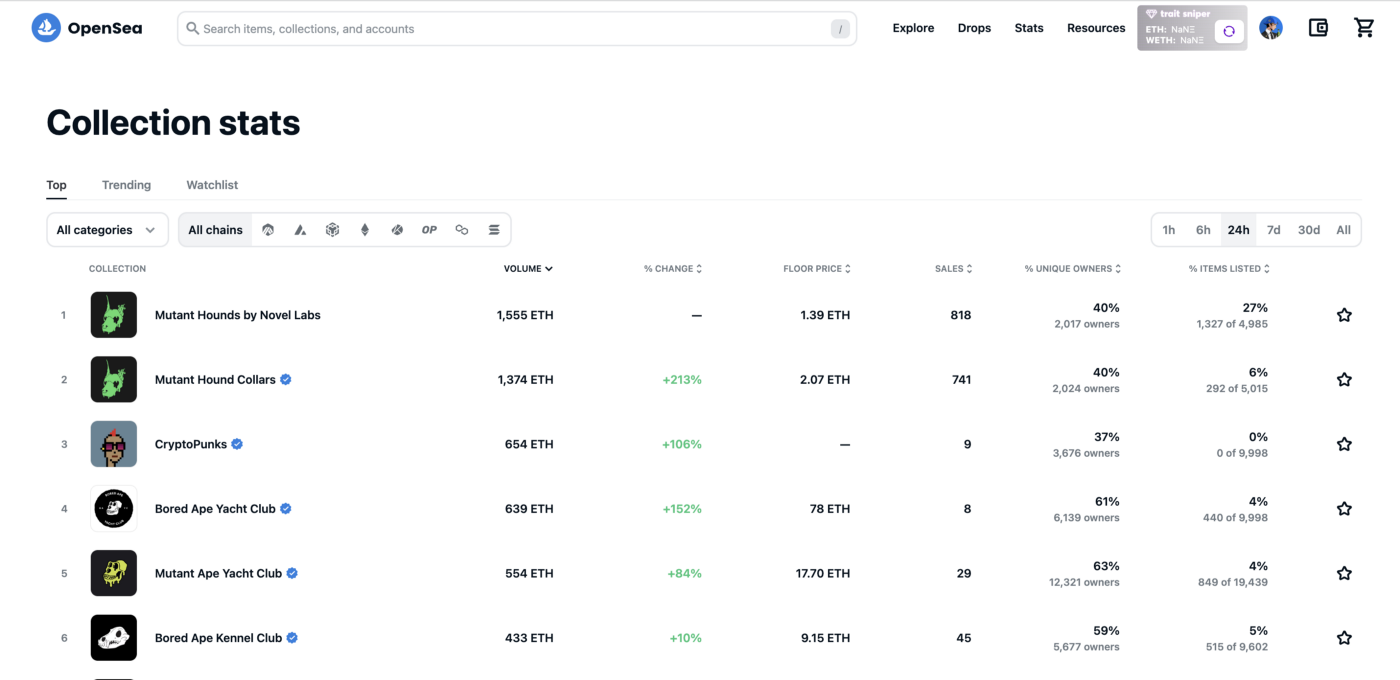
Task: Add Mutant Hounds by Novel Labs to watchlist
Action: pos(1344,315)
